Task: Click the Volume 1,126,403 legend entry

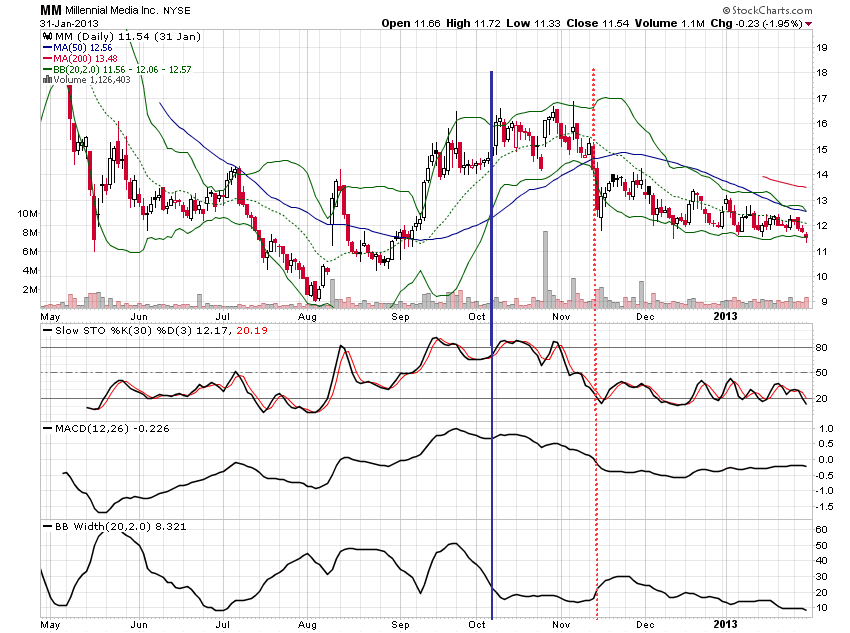Action: pos(92,80)
